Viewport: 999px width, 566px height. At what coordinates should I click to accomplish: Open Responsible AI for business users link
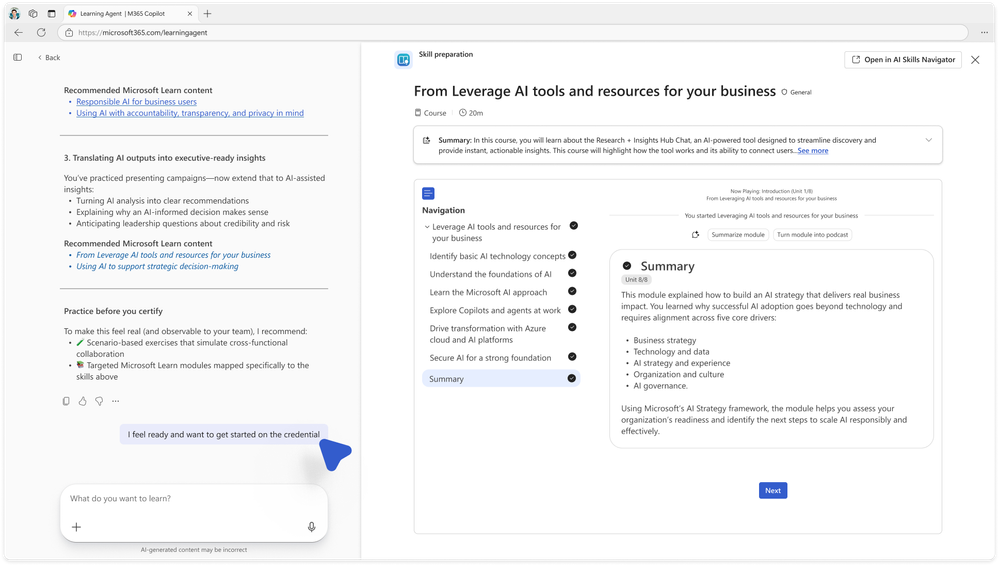coord(136,101)
